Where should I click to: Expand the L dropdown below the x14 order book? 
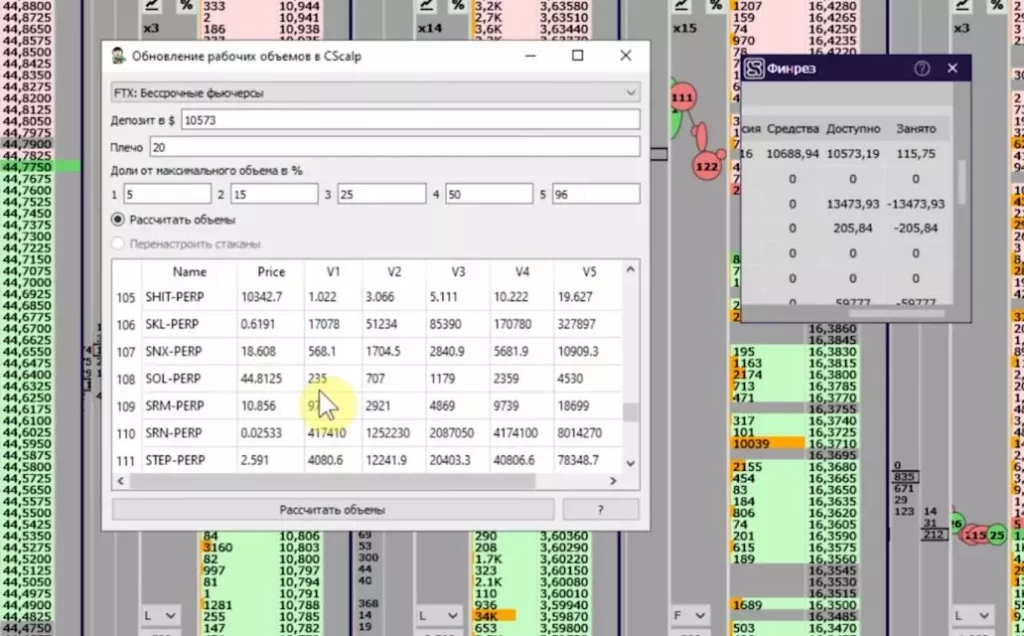[x=437, y=615]
